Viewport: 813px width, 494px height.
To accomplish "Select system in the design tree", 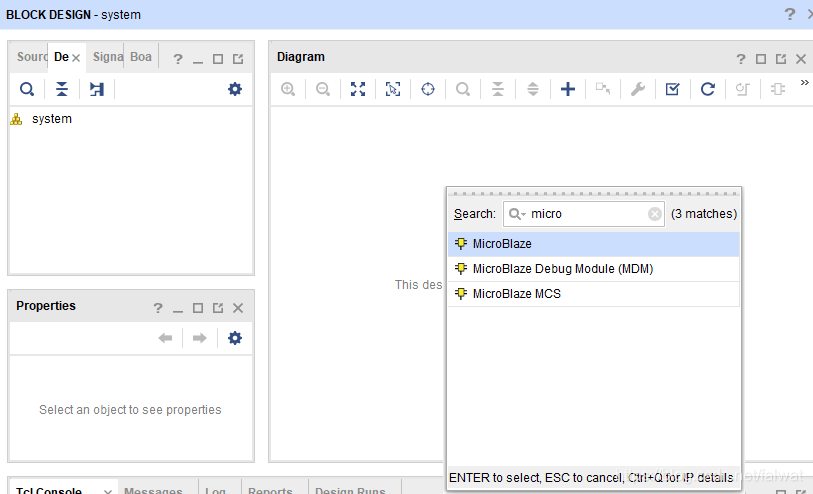I will tap(52, 119).
